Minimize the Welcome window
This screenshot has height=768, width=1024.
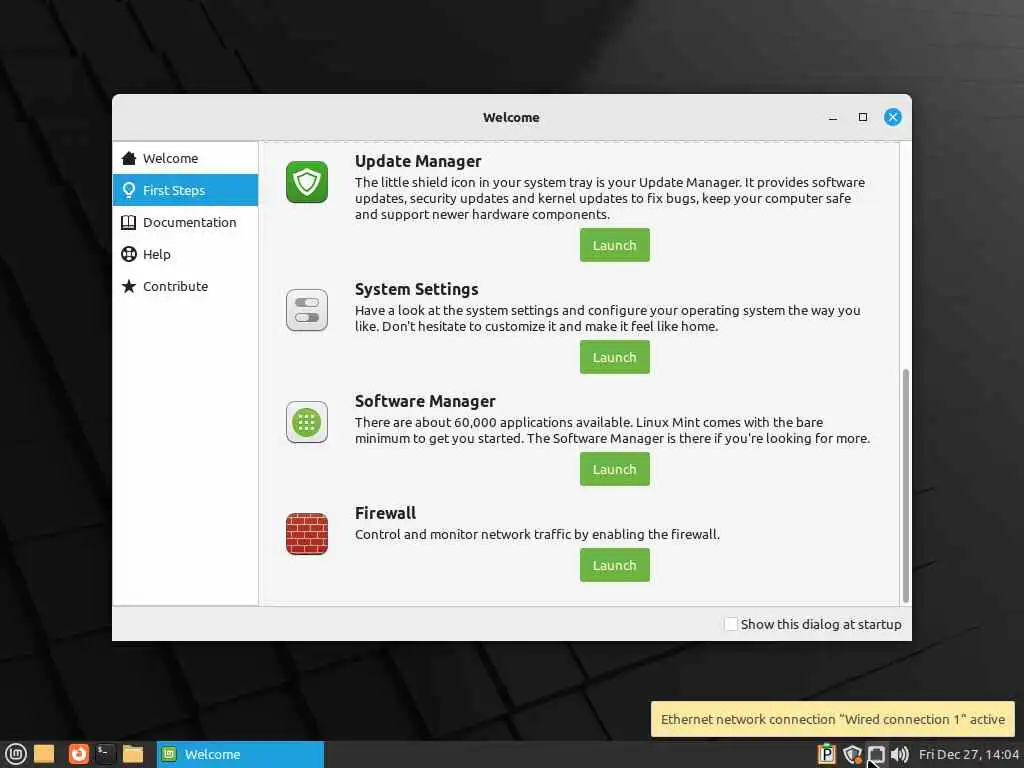click(833, 118)
